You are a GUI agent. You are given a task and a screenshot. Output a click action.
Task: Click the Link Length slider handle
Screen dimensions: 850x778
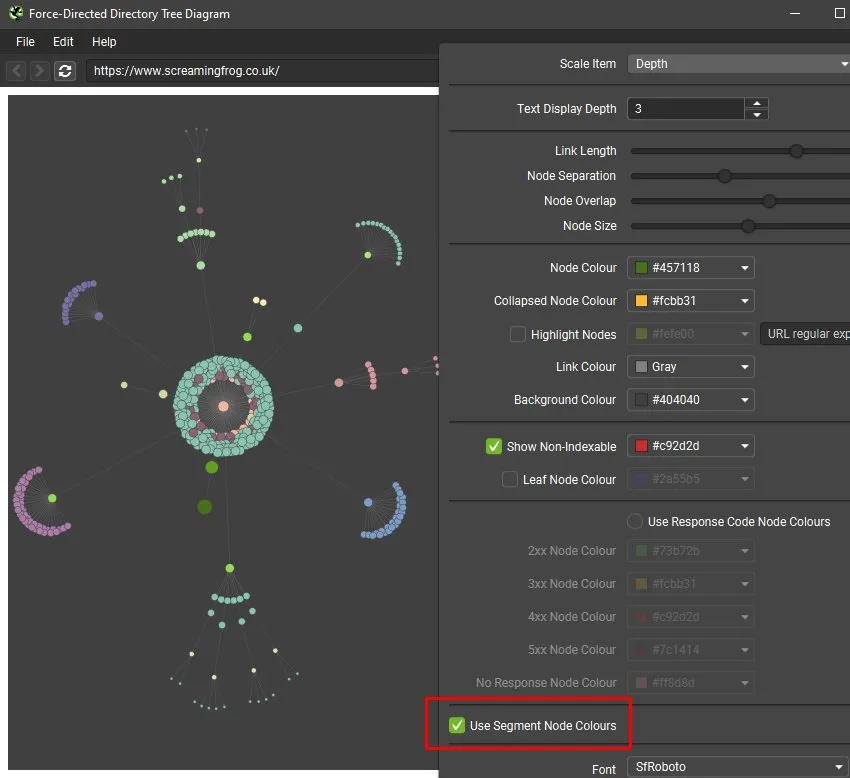796,151
